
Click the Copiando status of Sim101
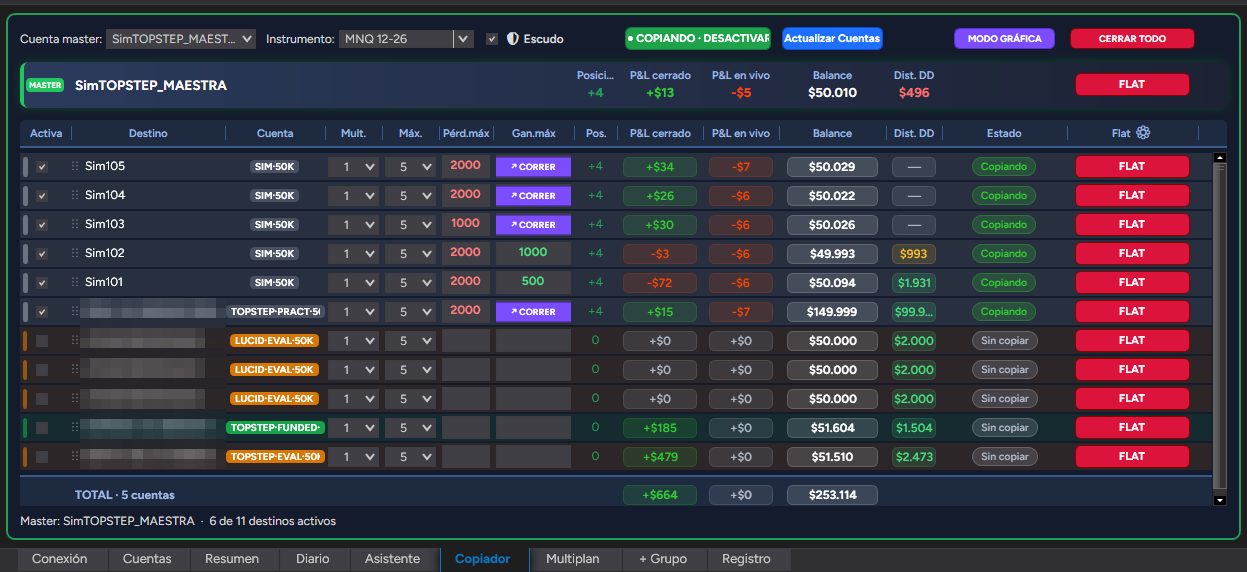pyautogui.click(x=1004, y=283)
